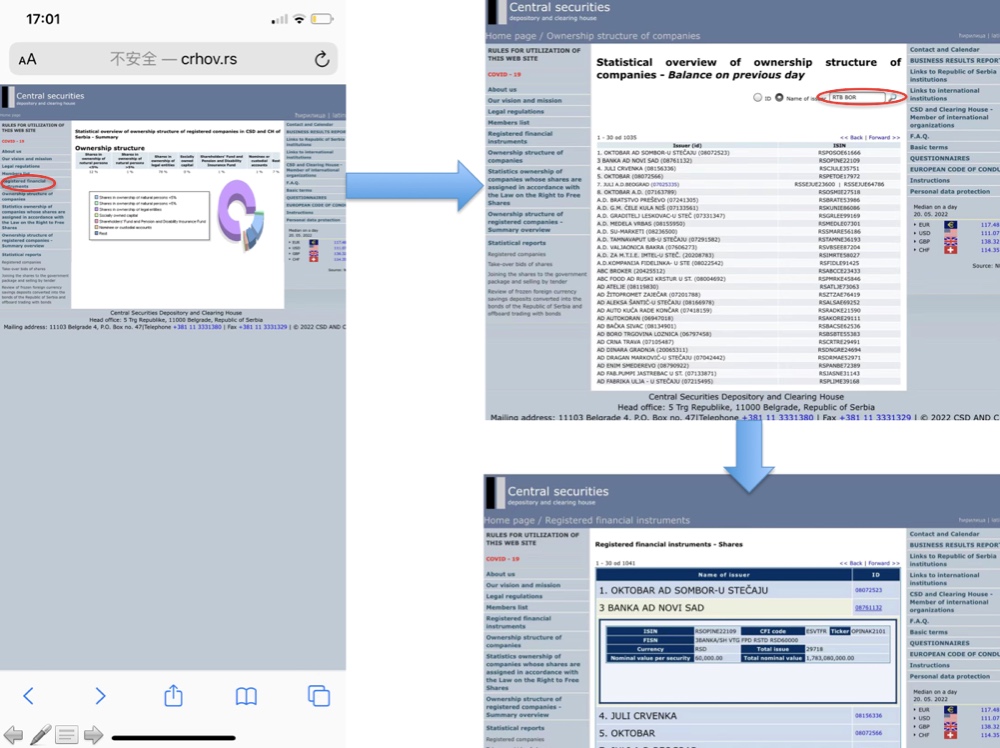
Task: Open QUESTIONNAIRES on ownership structure page
Action: (x=939, y=158)
